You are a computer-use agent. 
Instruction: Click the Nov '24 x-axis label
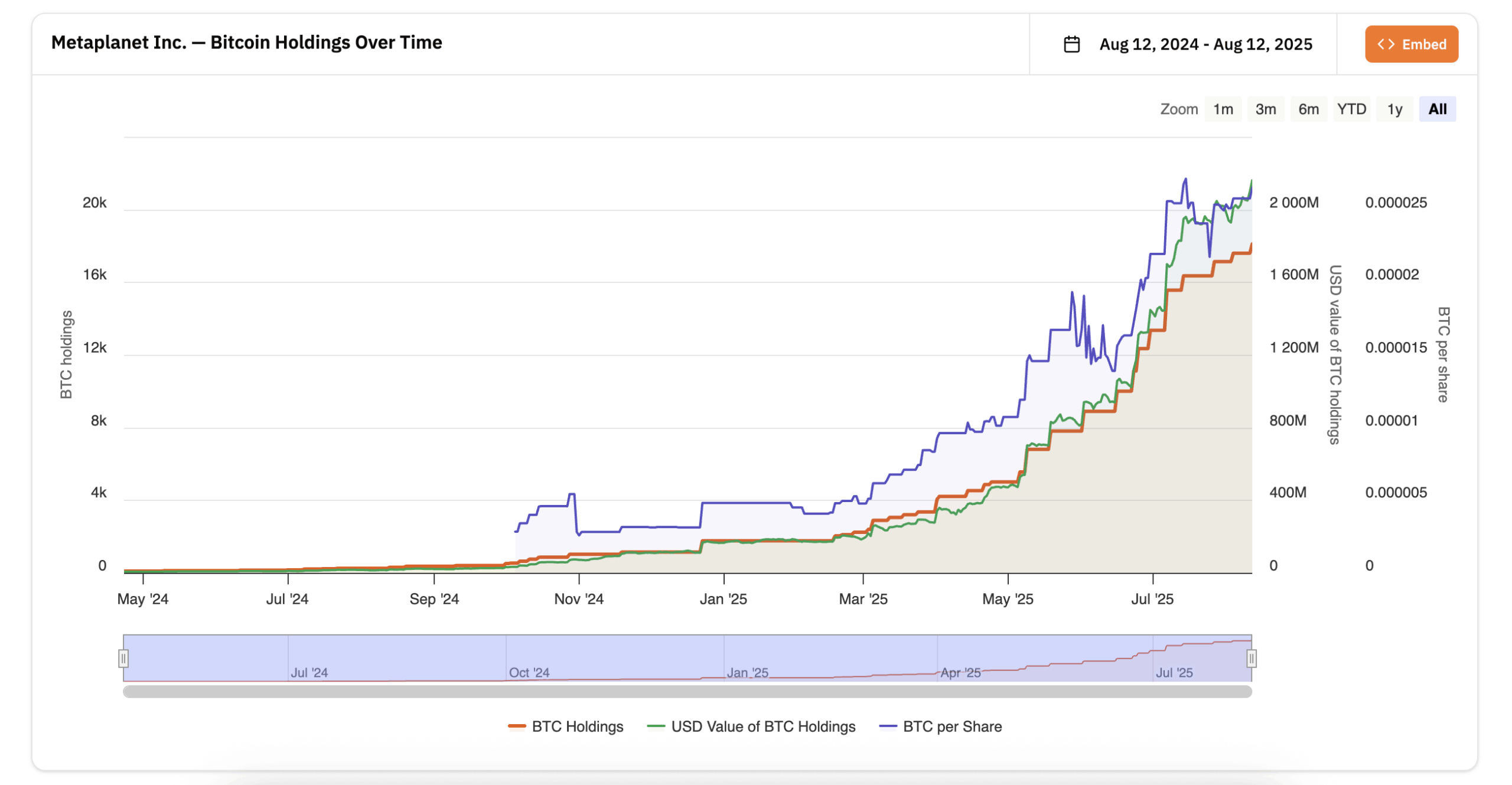coord(579,599)
